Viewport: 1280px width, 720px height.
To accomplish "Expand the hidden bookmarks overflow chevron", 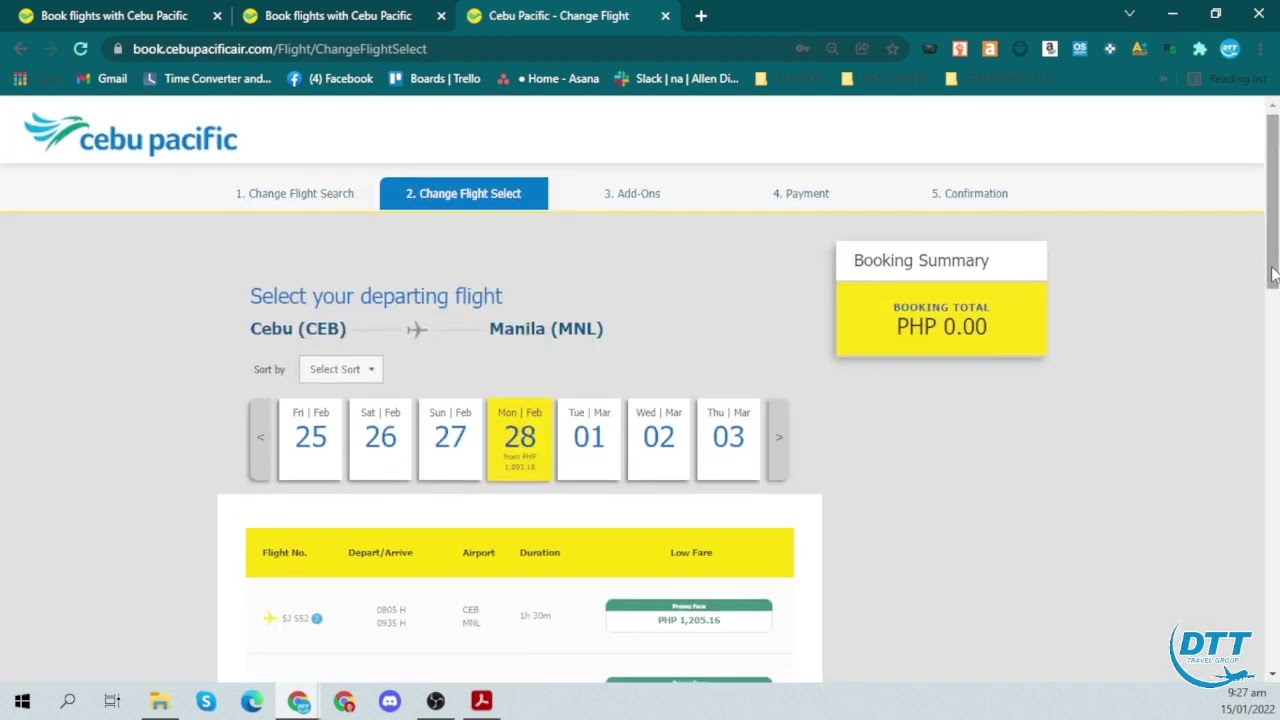I will [x=1163, y=78].
